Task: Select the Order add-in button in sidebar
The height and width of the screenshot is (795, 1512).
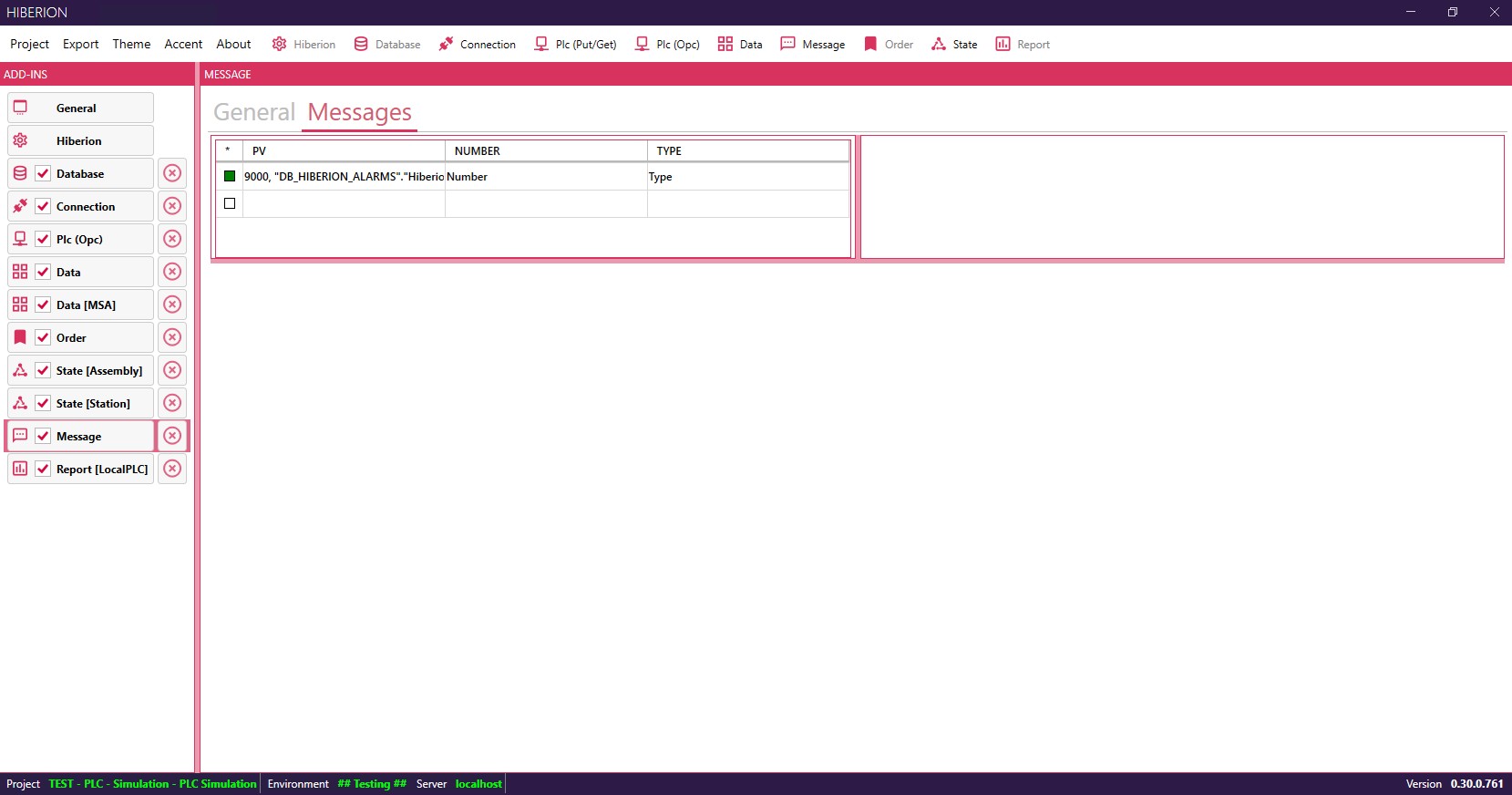Action: point(80,337)
